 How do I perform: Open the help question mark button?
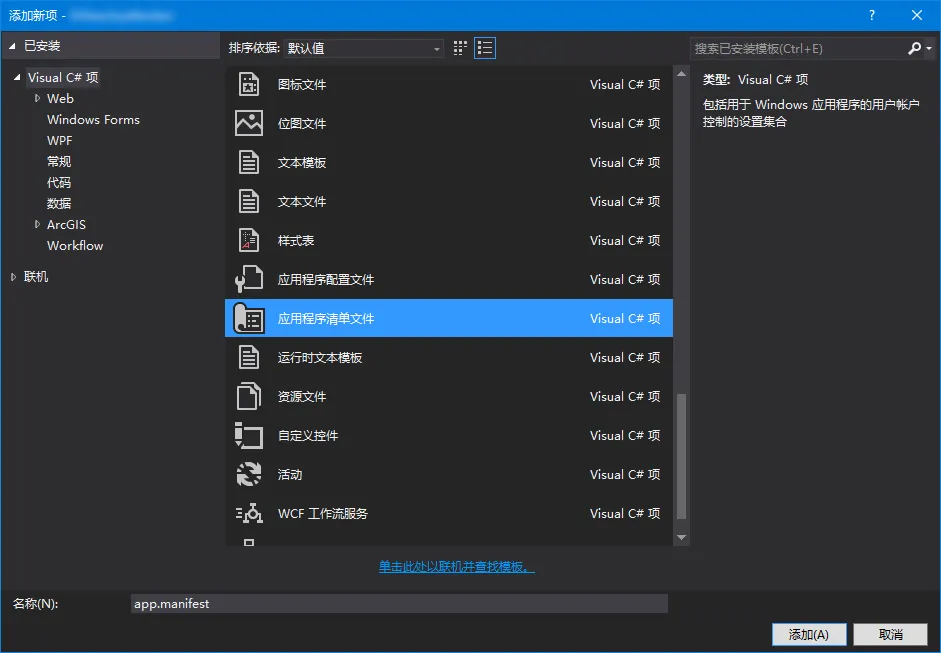point(872,15)
